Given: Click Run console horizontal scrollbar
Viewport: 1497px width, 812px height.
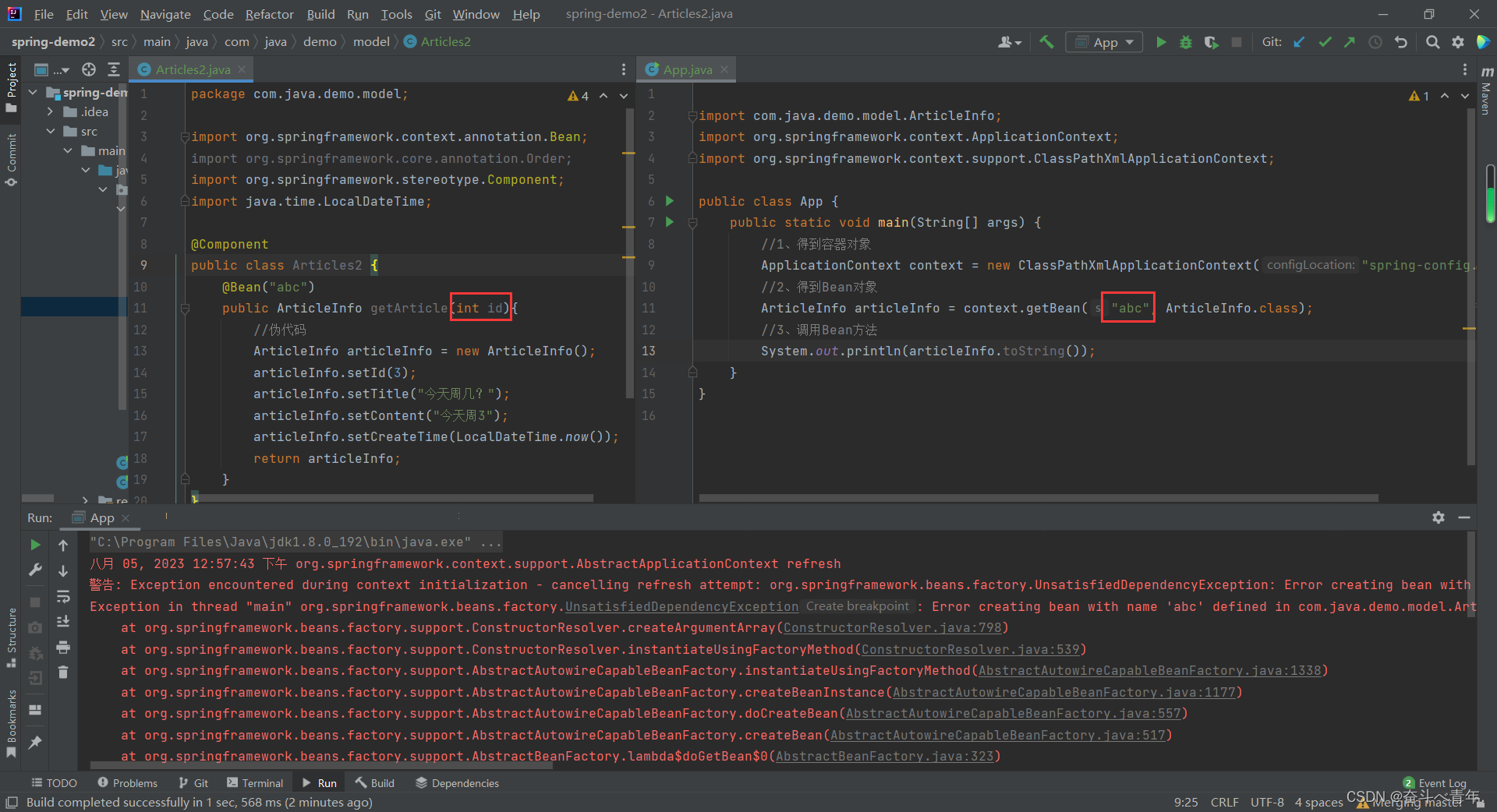Looking at the screenshot, I should click(321, 765).
